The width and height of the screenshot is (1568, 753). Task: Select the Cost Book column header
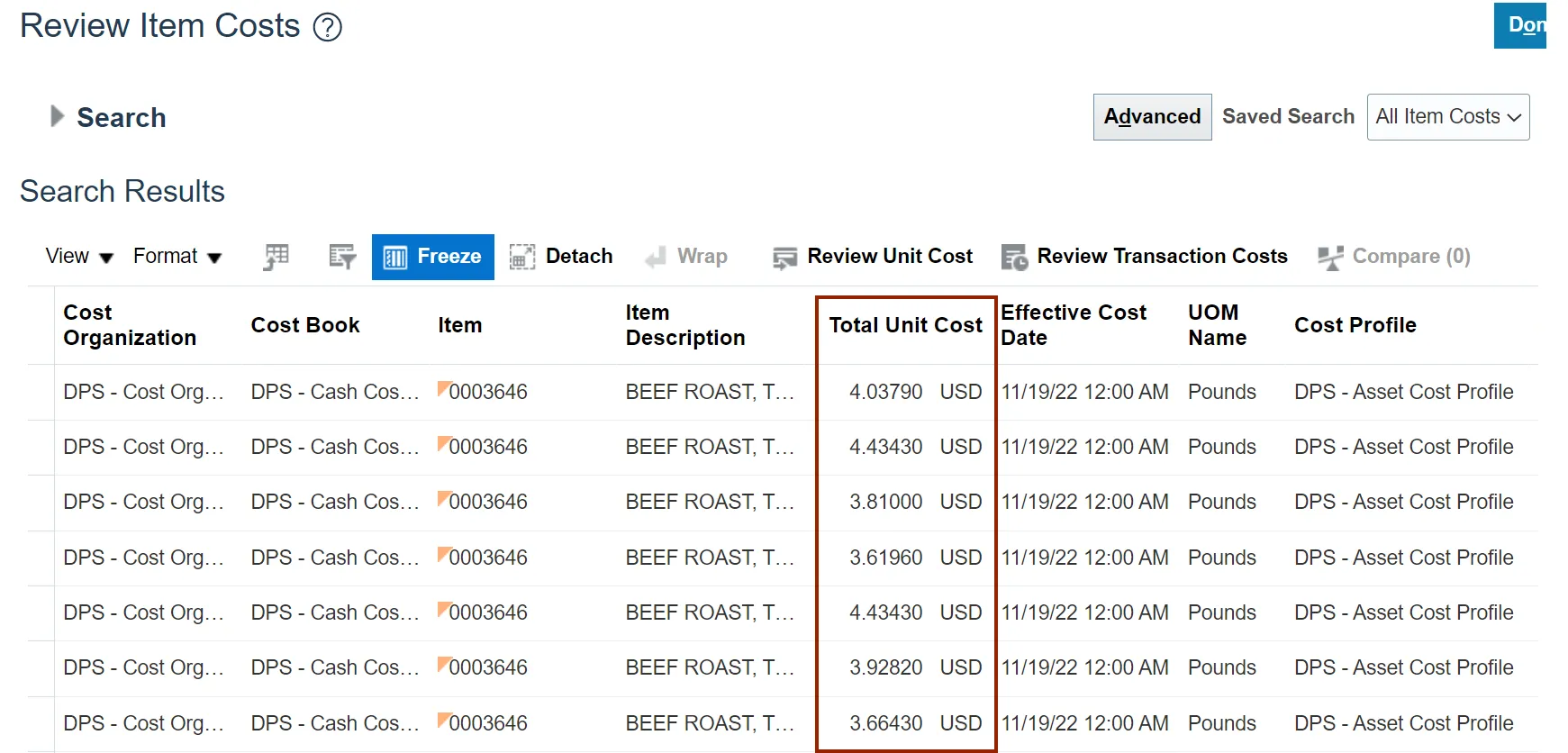305,325
